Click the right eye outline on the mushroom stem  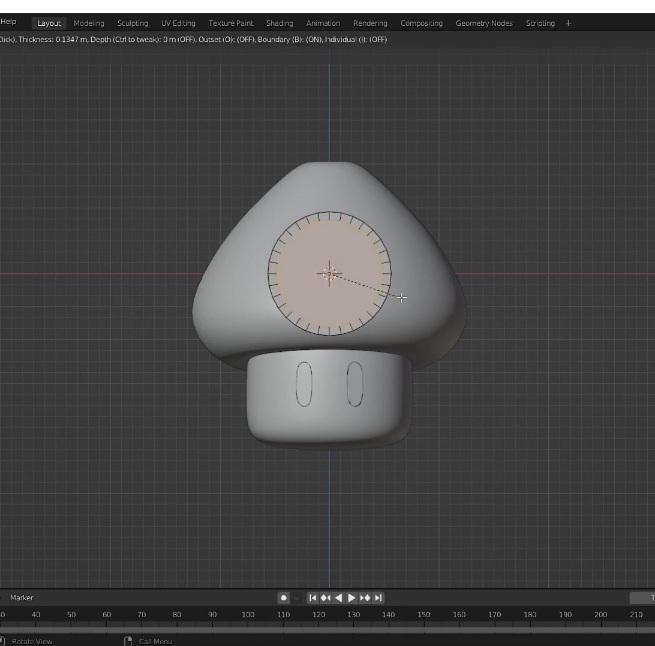coord(355,384)
